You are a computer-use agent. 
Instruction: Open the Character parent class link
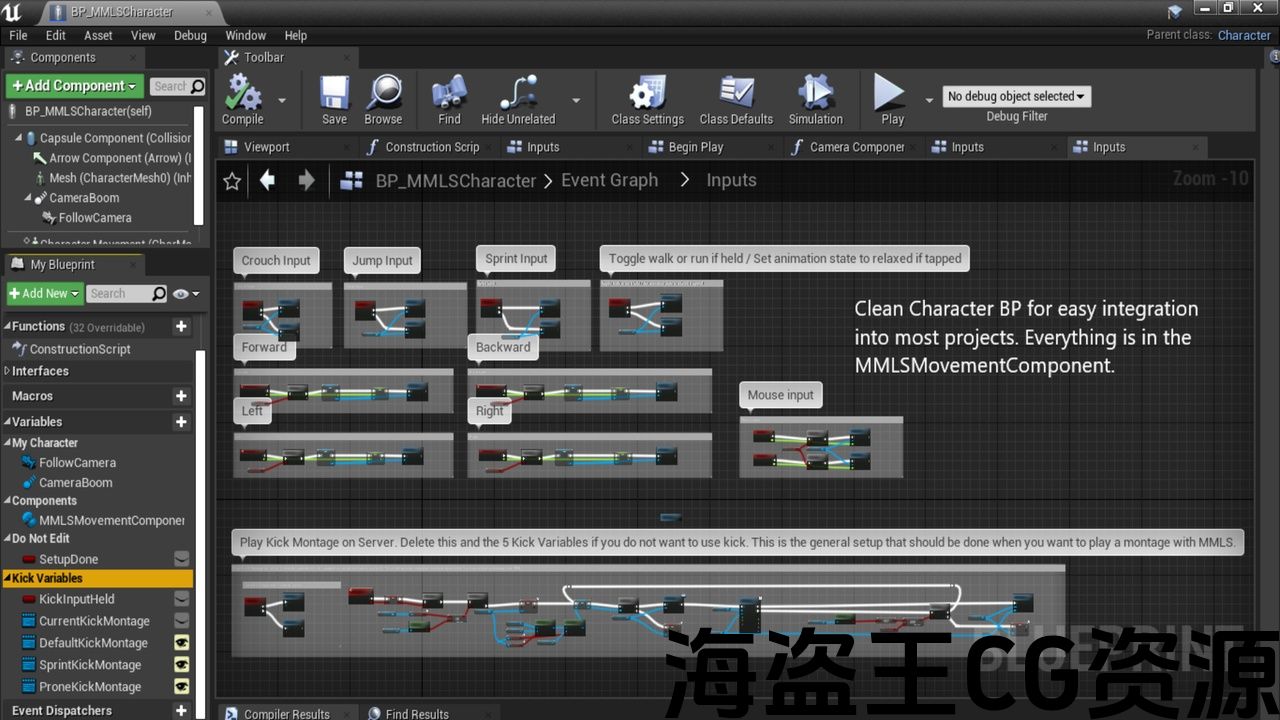click(x=1243, y=35)
